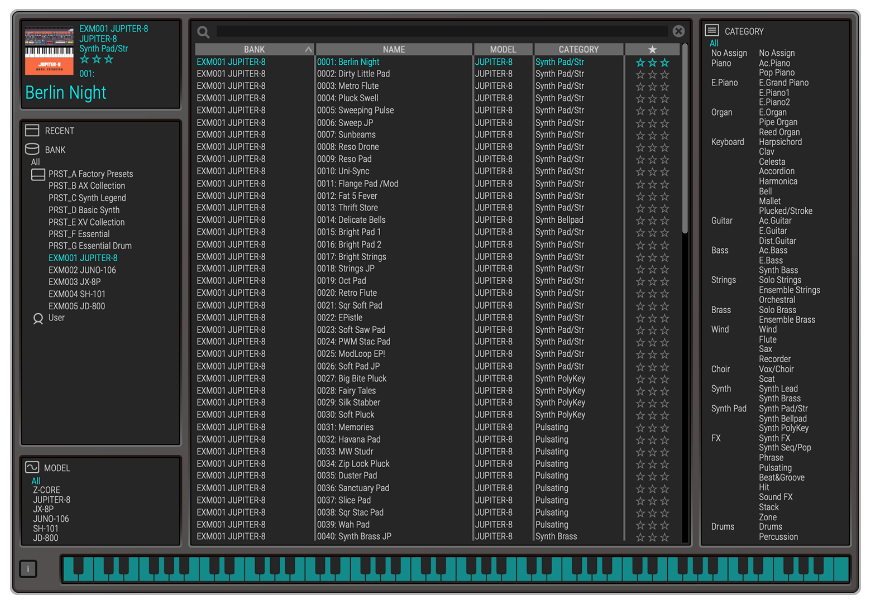
Task: Set star rating for Metro Flute
Action: [652, 86]
